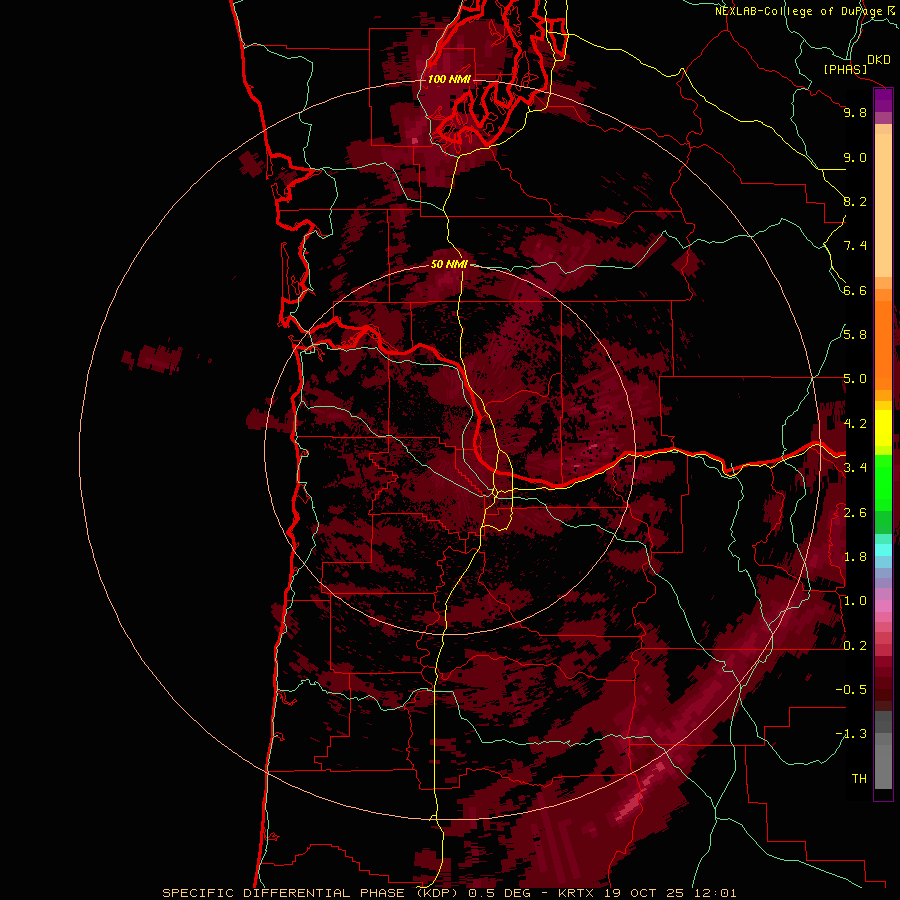Pick the yellow band on color bar
This screenshot has width=900, height=900.
pos(883,428)
